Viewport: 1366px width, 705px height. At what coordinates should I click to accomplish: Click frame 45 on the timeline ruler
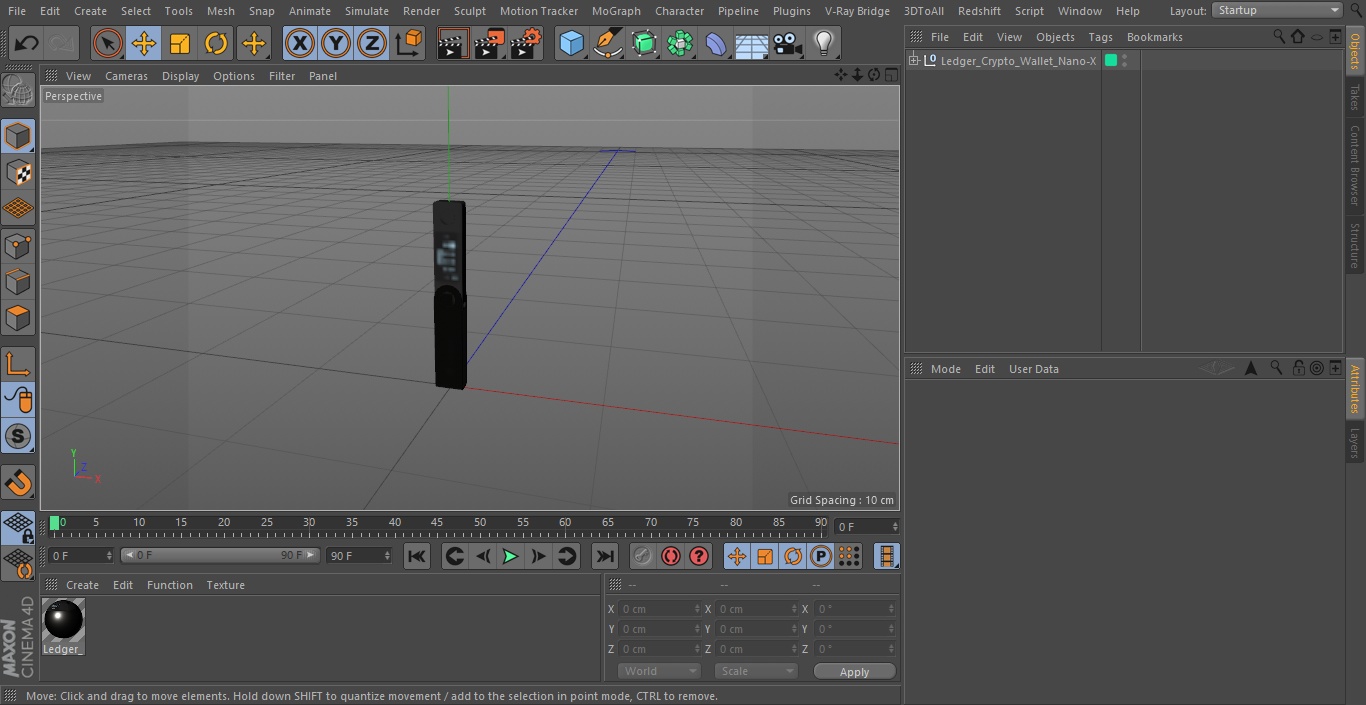[437, 523]
